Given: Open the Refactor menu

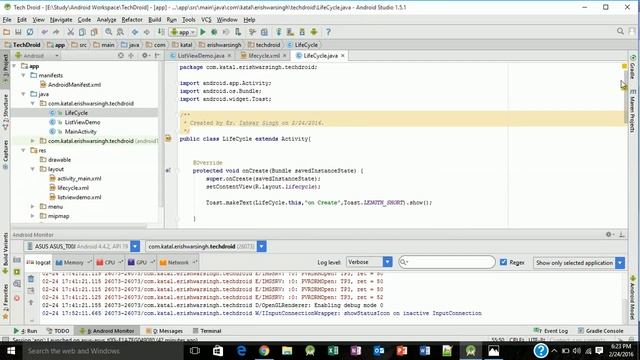Looking at the screenshot, I should 132,20.
